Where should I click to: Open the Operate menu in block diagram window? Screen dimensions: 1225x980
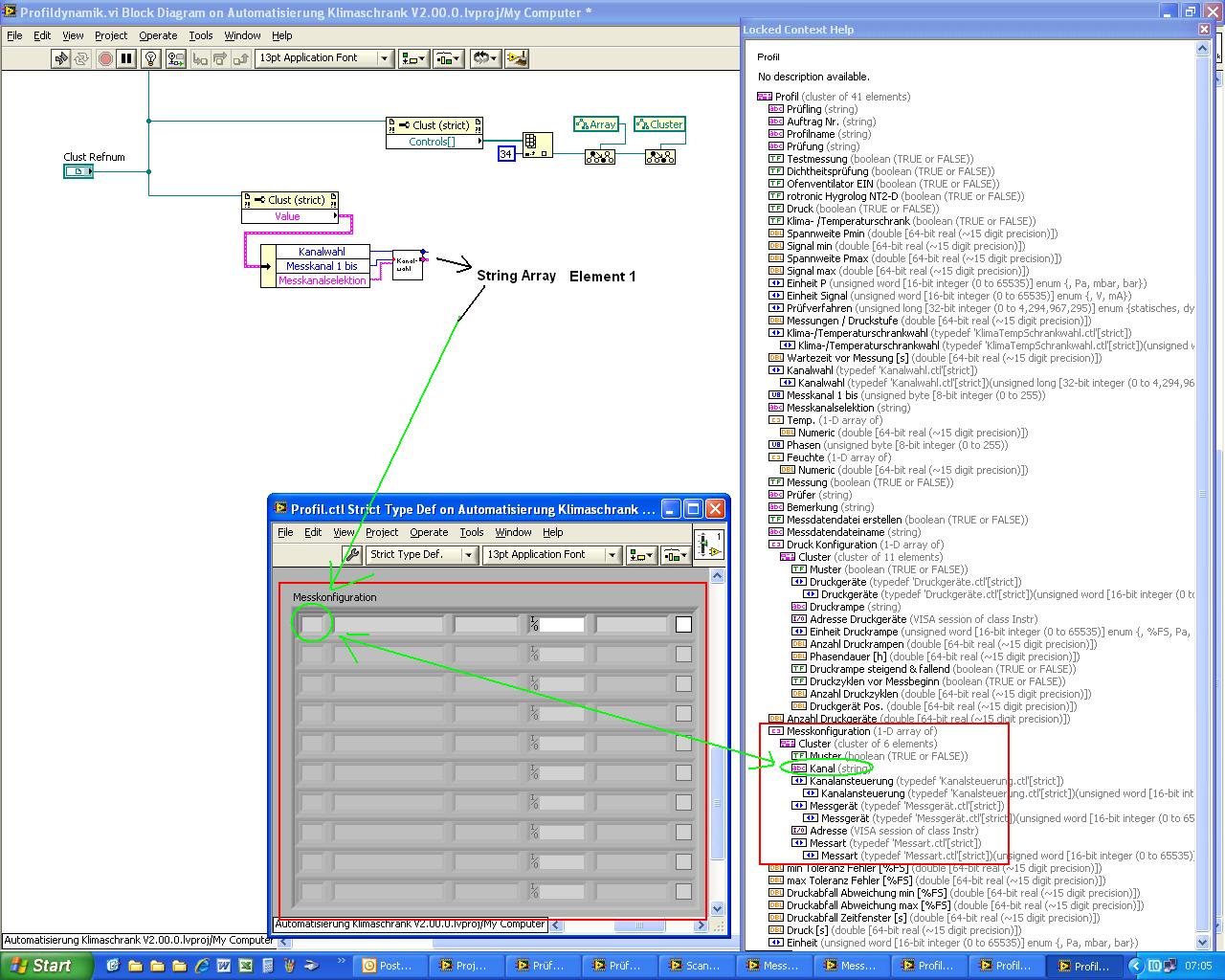[158, 35]
